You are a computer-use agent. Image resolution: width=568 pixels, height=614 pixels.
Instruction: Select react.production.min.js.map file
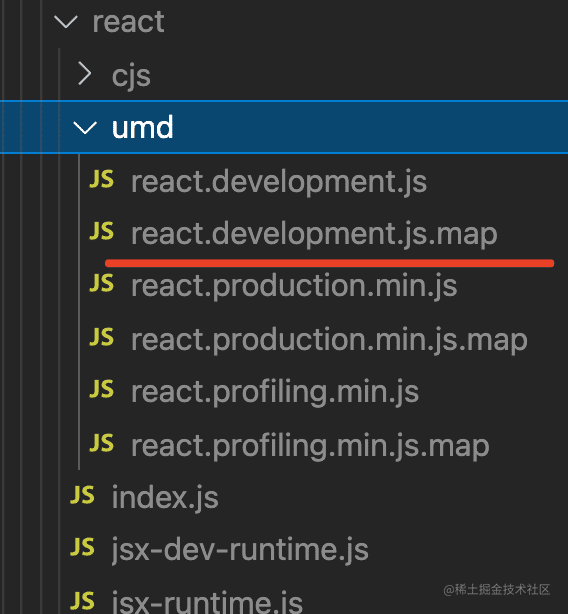coord(329,340)
